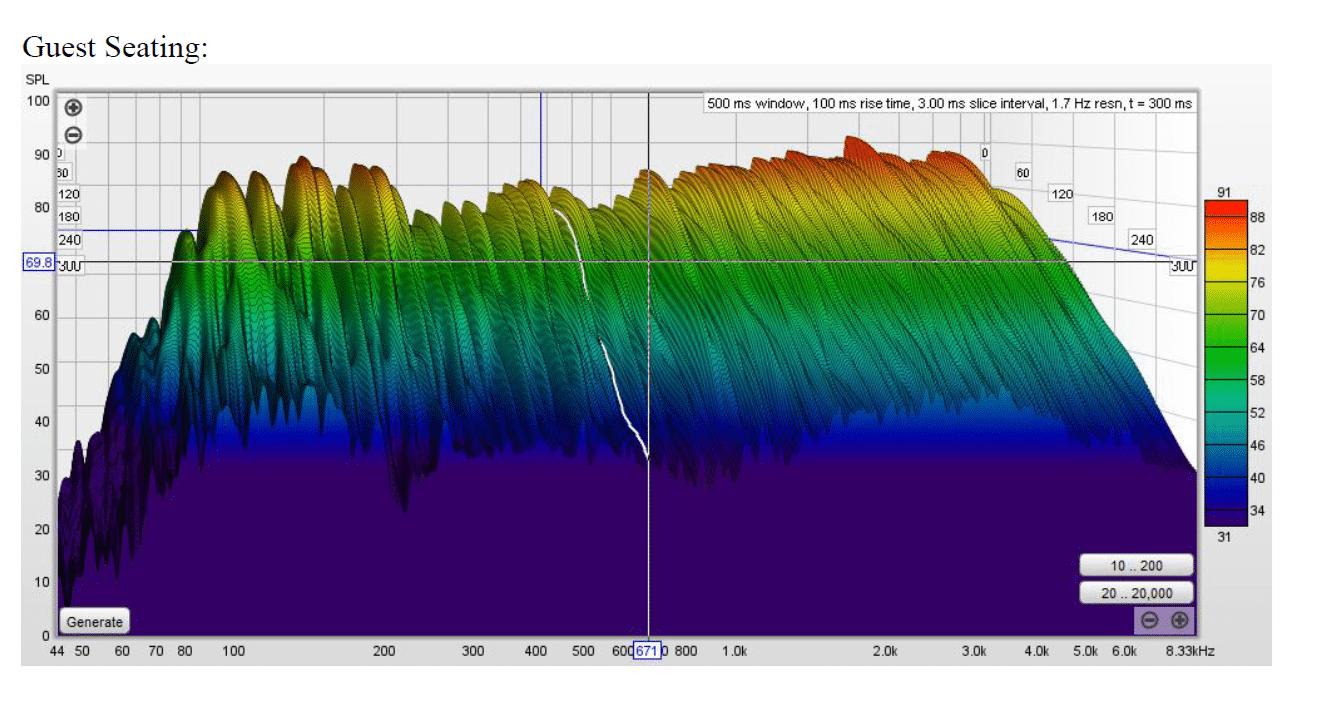This screenshot has height=704, width=1334.
Task: Click the vertical SPL zoom-out minus icon
Action: tap(73, 135)
